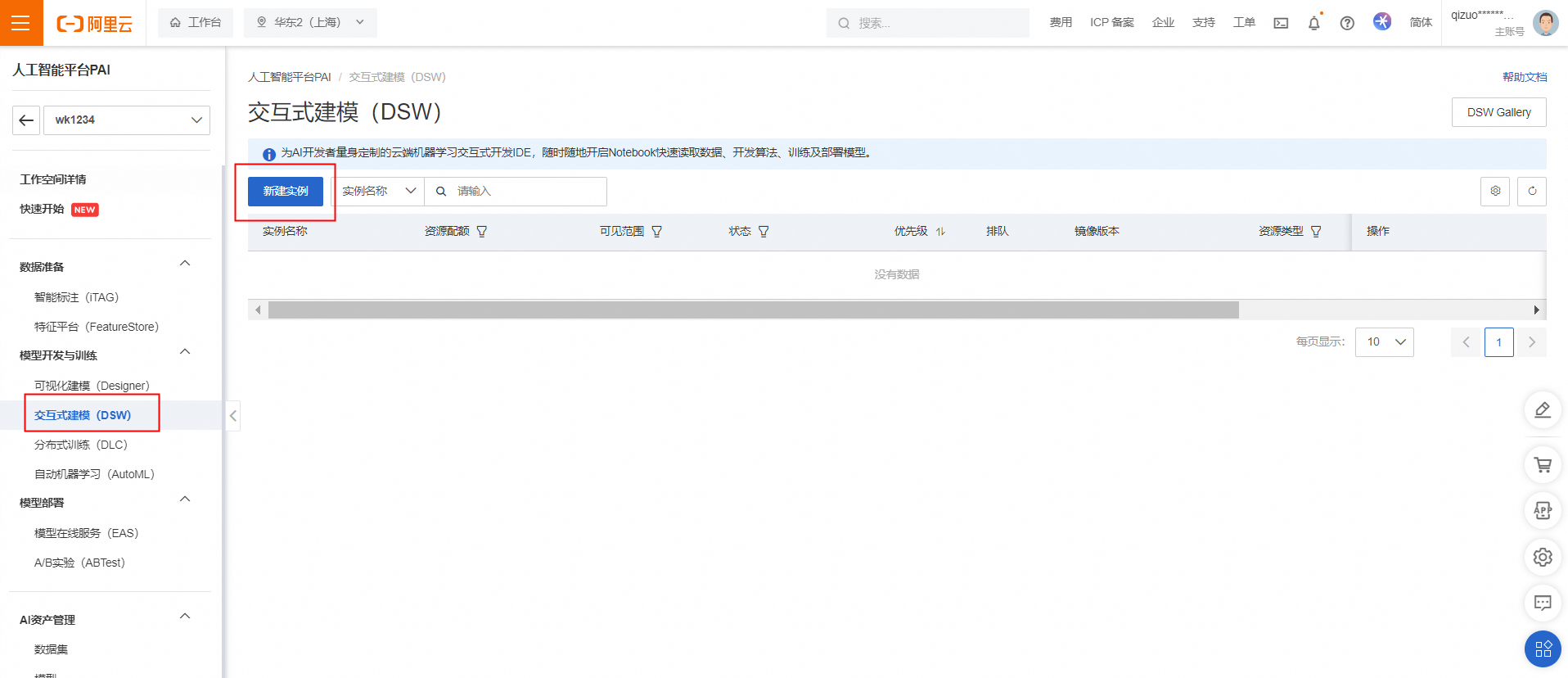Image resolution: width=1568 pixels, height=678 pixels.
Task: Open 可视化建模 (Designer)
Action: coord(92,386)
